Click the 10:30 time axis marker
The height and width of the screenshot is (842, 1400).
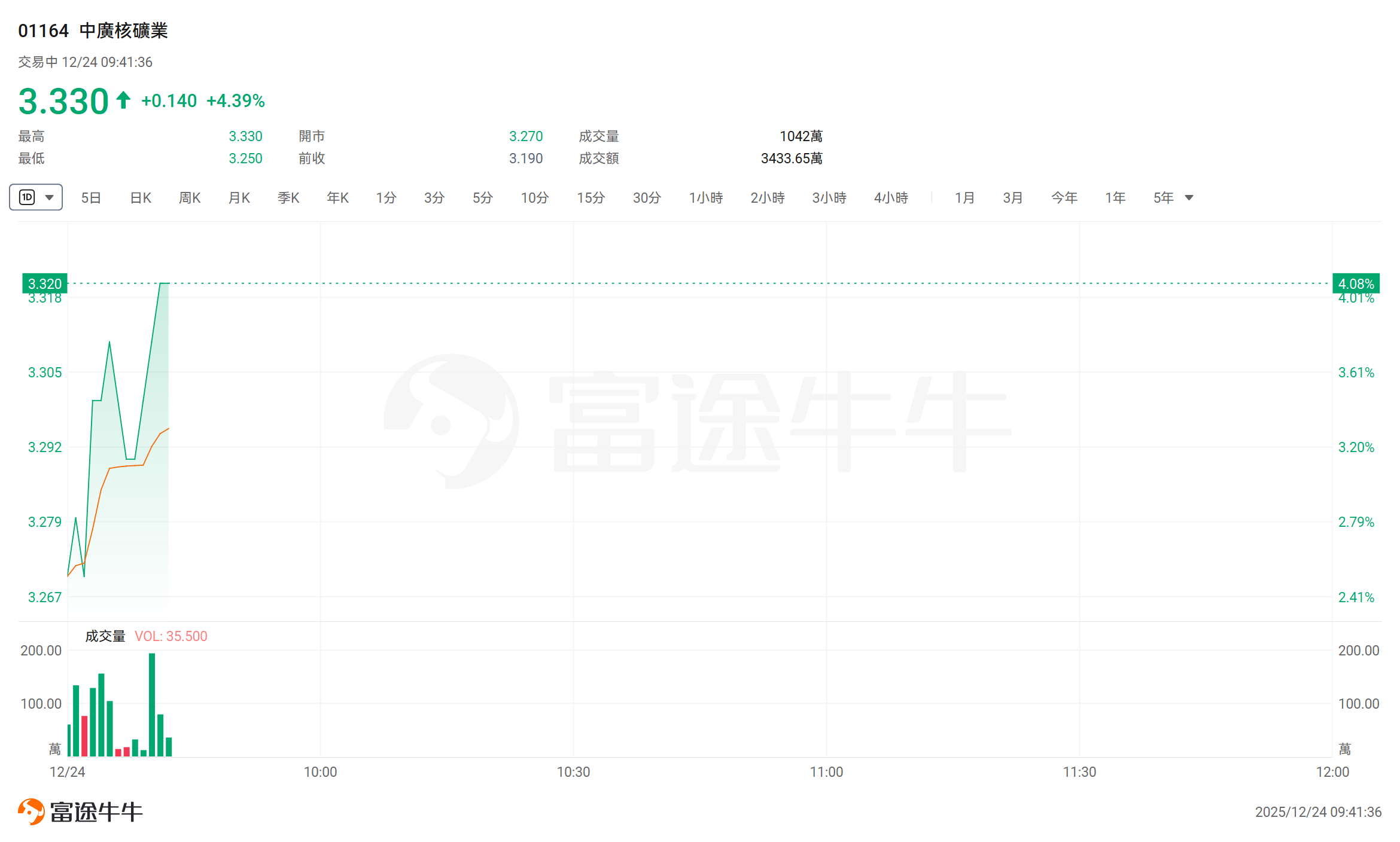point(573,772)
